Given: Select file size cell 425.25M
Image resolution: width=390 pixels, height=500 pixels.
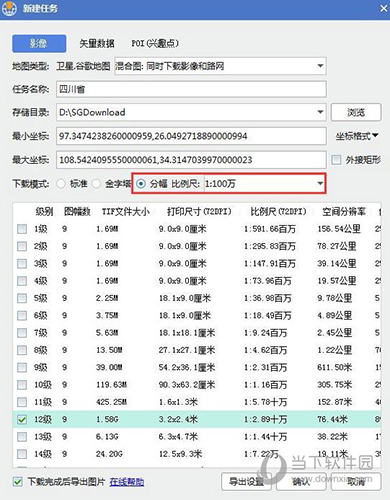Looking at the screenshot, I should click(x=111, y=402).
